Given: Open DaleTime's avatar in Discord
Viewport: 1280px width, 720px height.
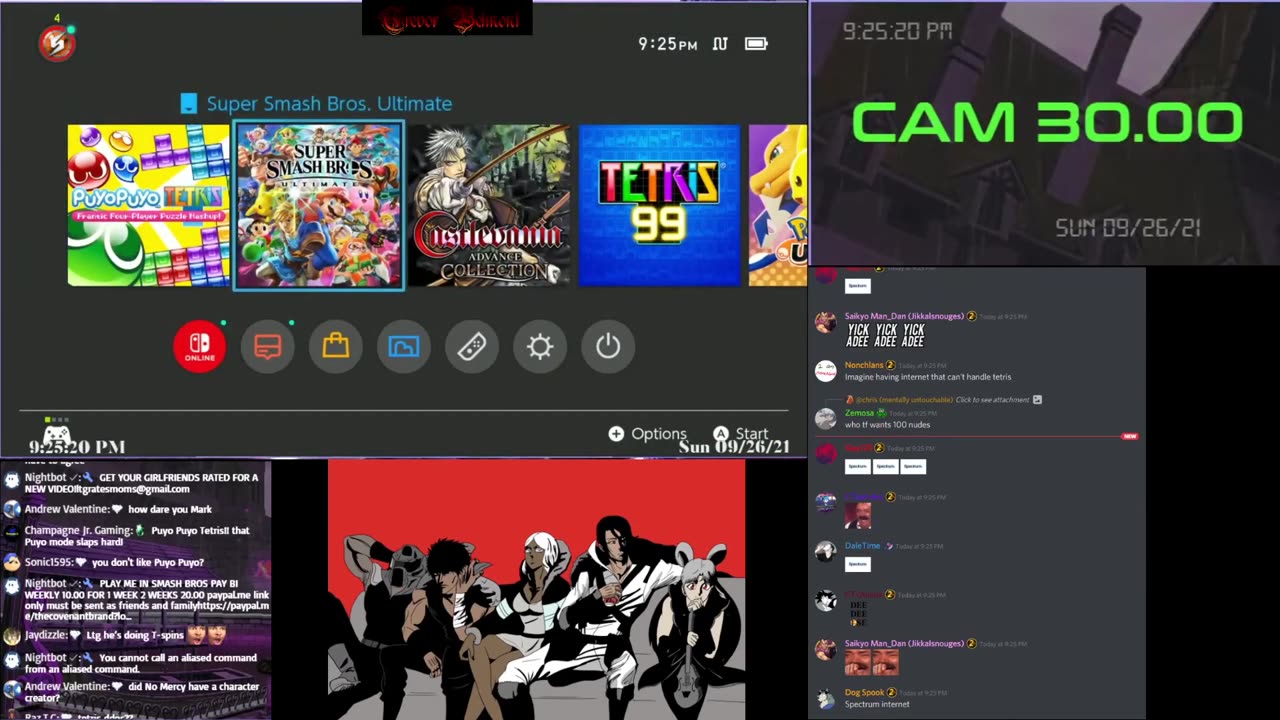Looking at the screenshot, I should point(825,551).
